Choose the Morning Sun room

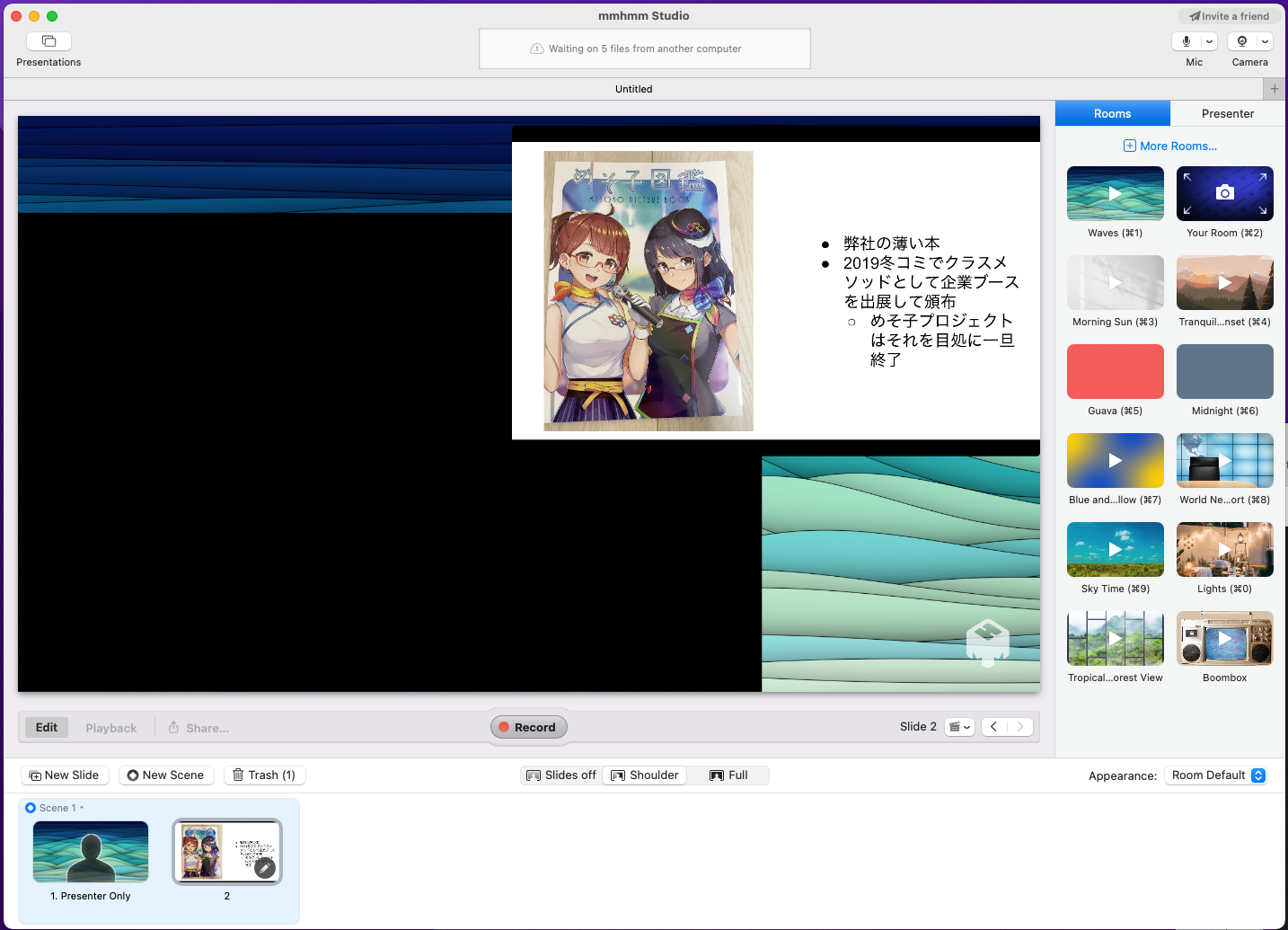(1115, 282)
